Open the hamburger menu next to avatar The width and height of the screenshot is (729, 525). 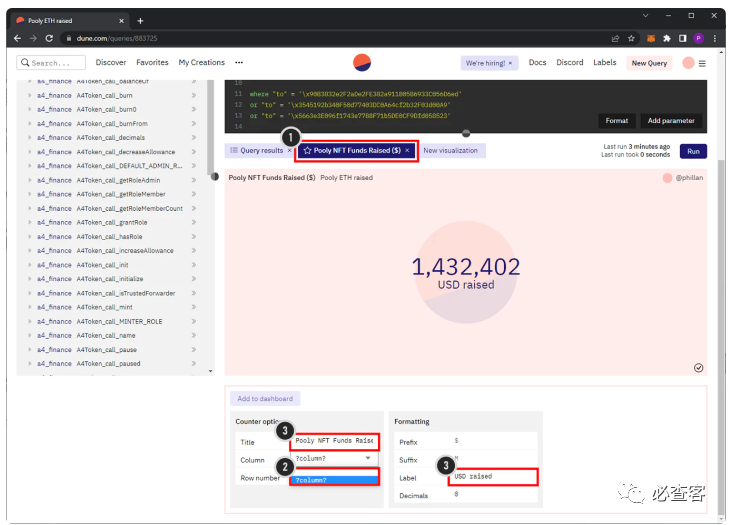[x=702, y=63]
